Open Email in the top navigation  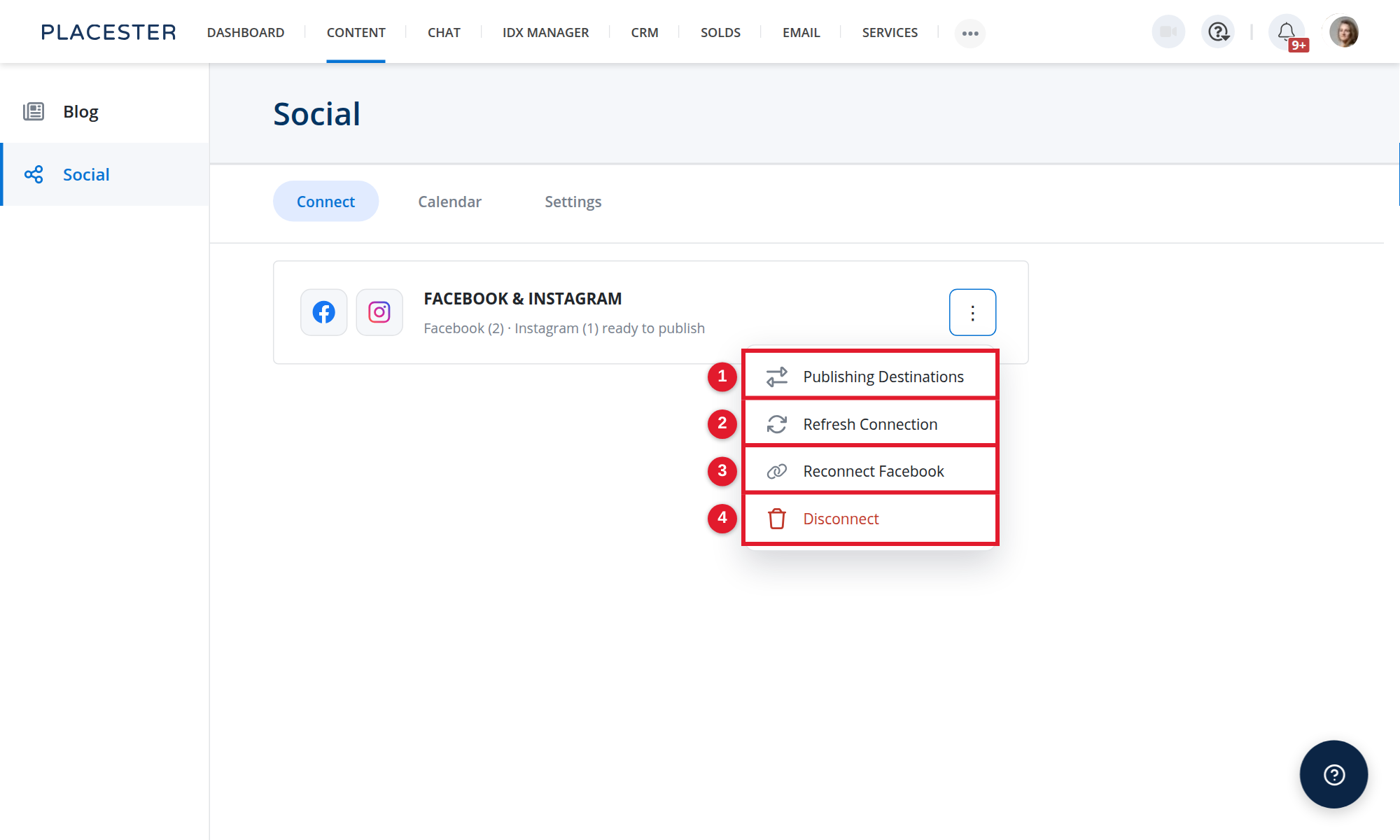[x=801, y=32]
